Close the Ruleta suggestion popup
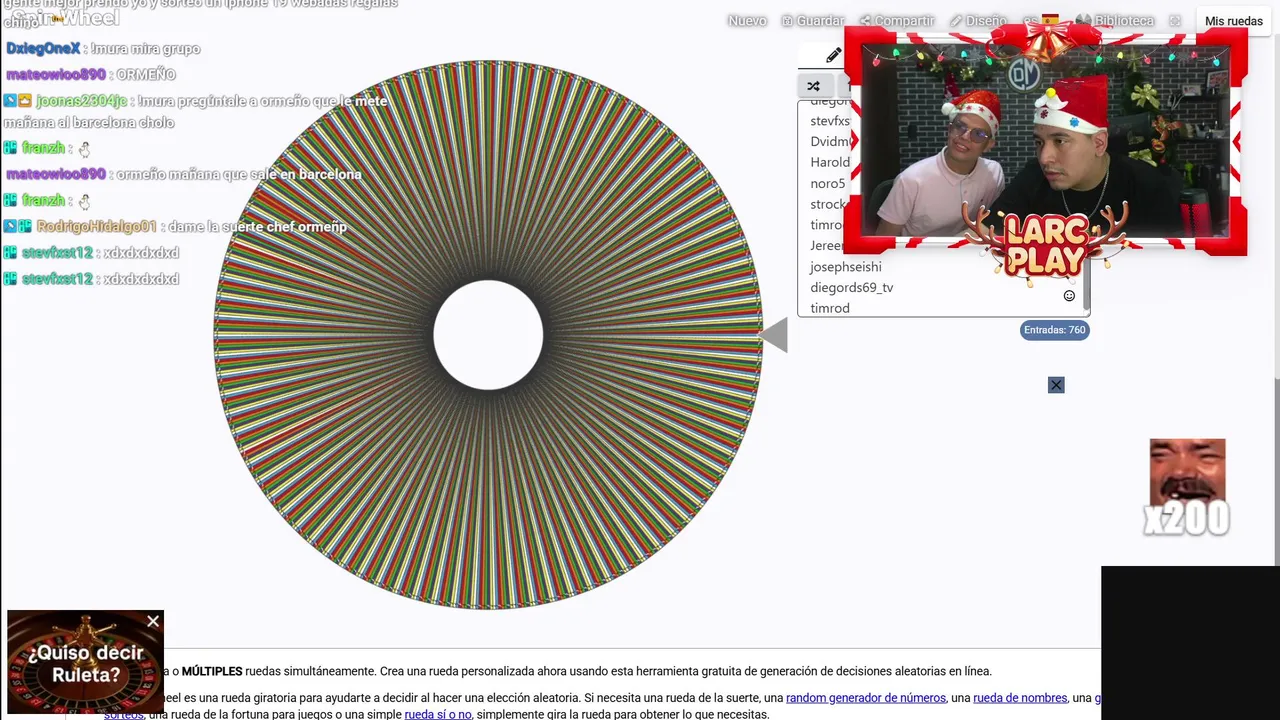1280x720 pixels. (x=153, y=622)
